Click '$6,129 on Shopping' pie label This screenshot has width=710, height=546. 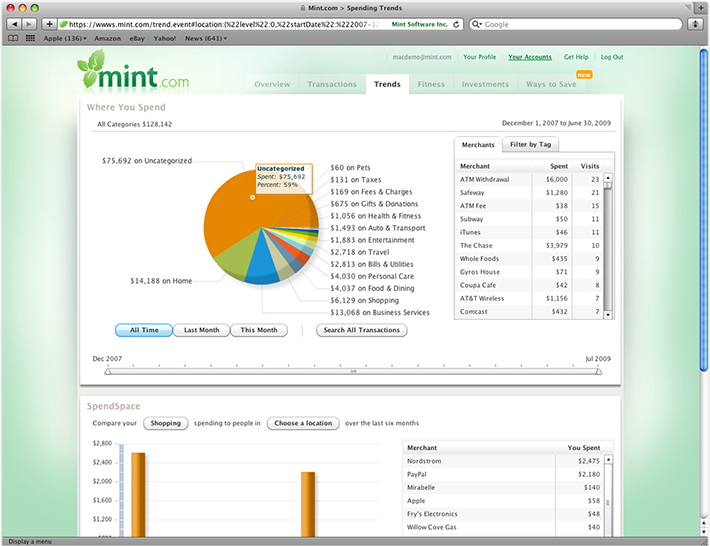pos(365,300)
